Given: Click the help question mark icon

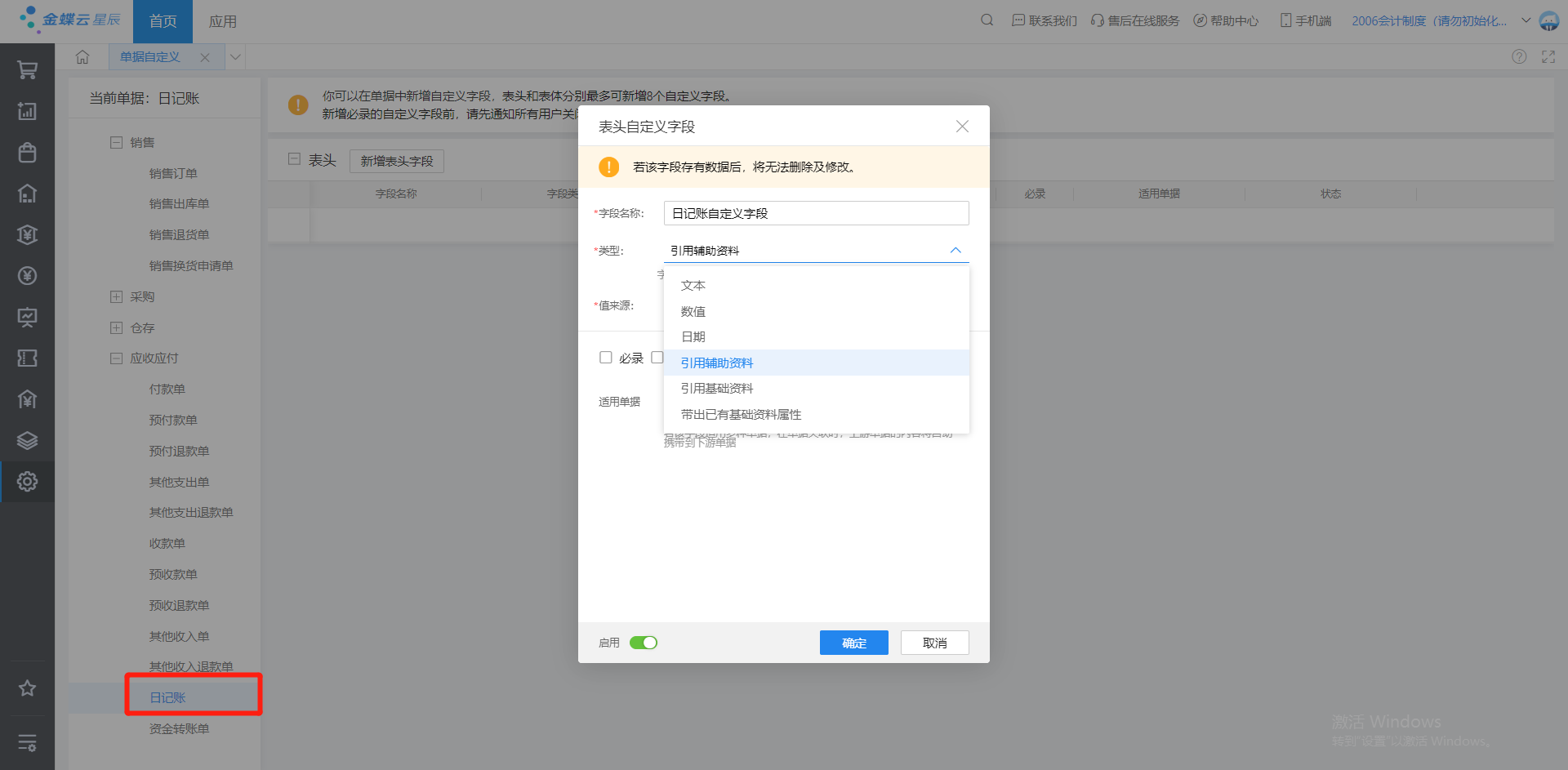Looking at the screenshot, I should pos(1519,56).
